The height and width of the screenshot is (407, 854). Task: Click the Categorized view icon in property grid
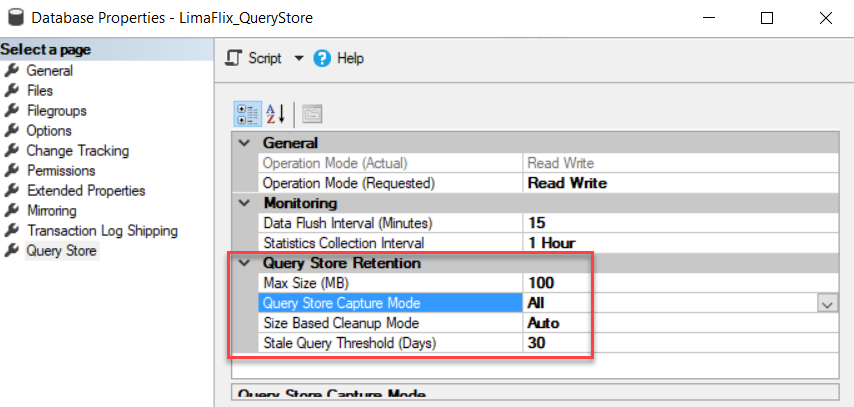[245, 114]
